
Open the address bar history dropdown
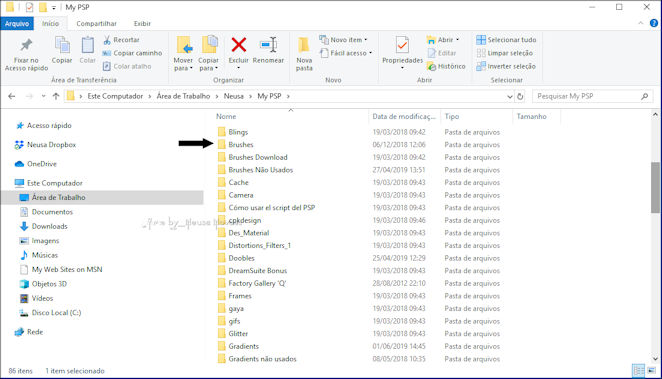point(510,96)
